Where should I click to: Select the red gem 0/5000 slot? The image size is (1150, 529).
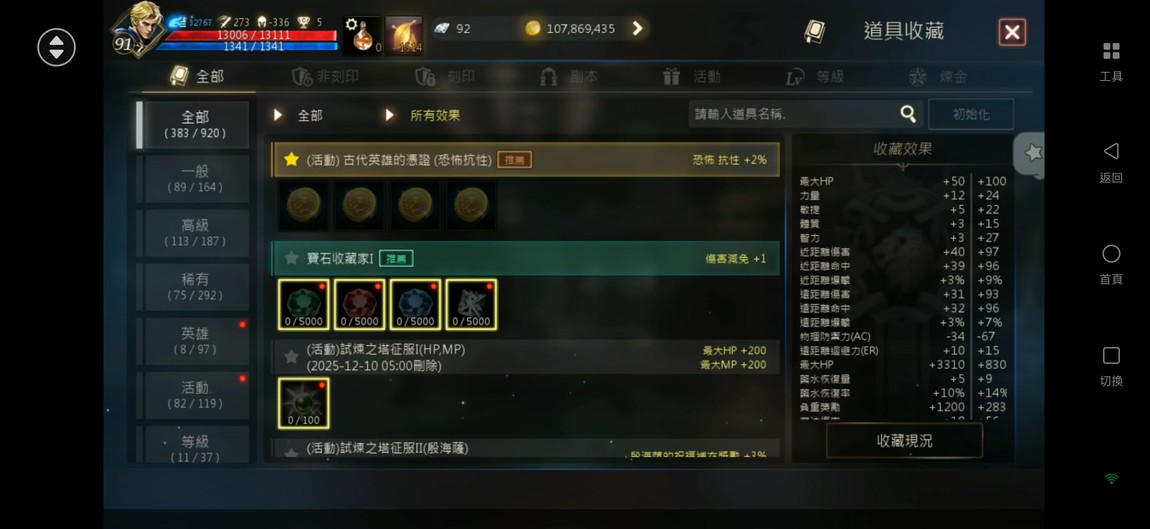(359, 304)
